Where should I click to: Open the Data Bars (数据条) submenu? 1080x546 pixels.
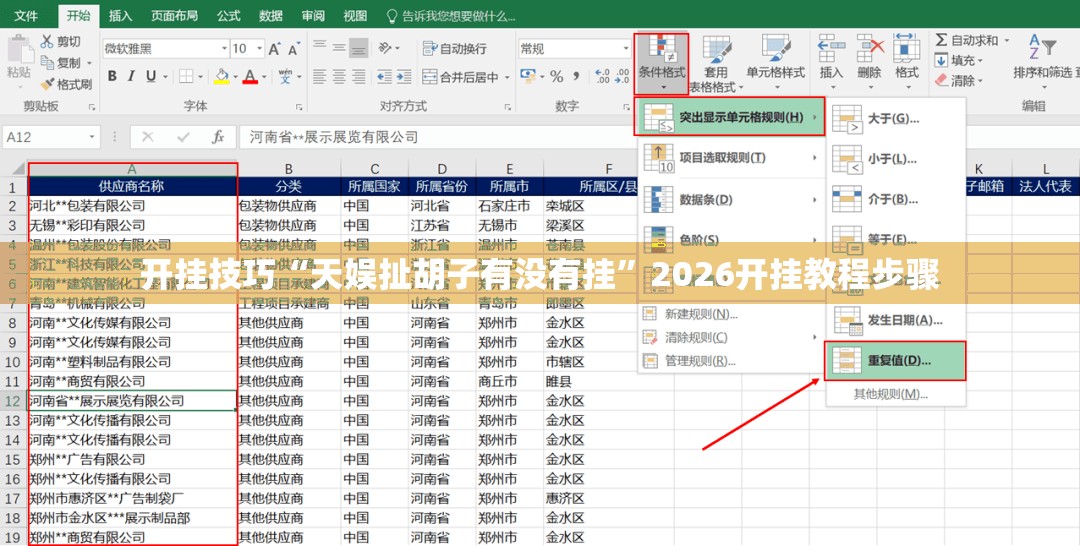(x=729, y=199)
